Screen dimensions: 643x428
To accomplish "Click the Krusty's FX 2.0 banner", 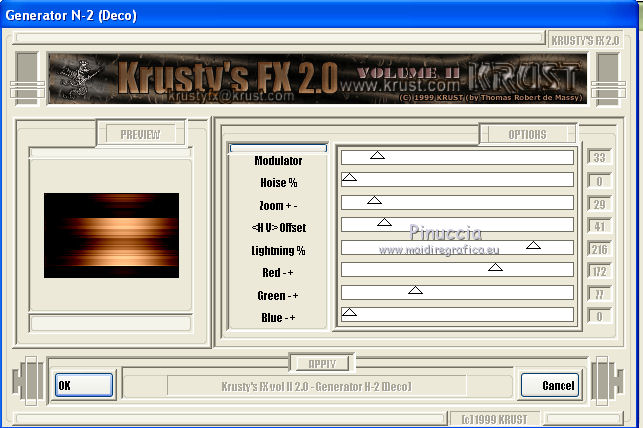I will pyautogui.click(x=317, y=78).
